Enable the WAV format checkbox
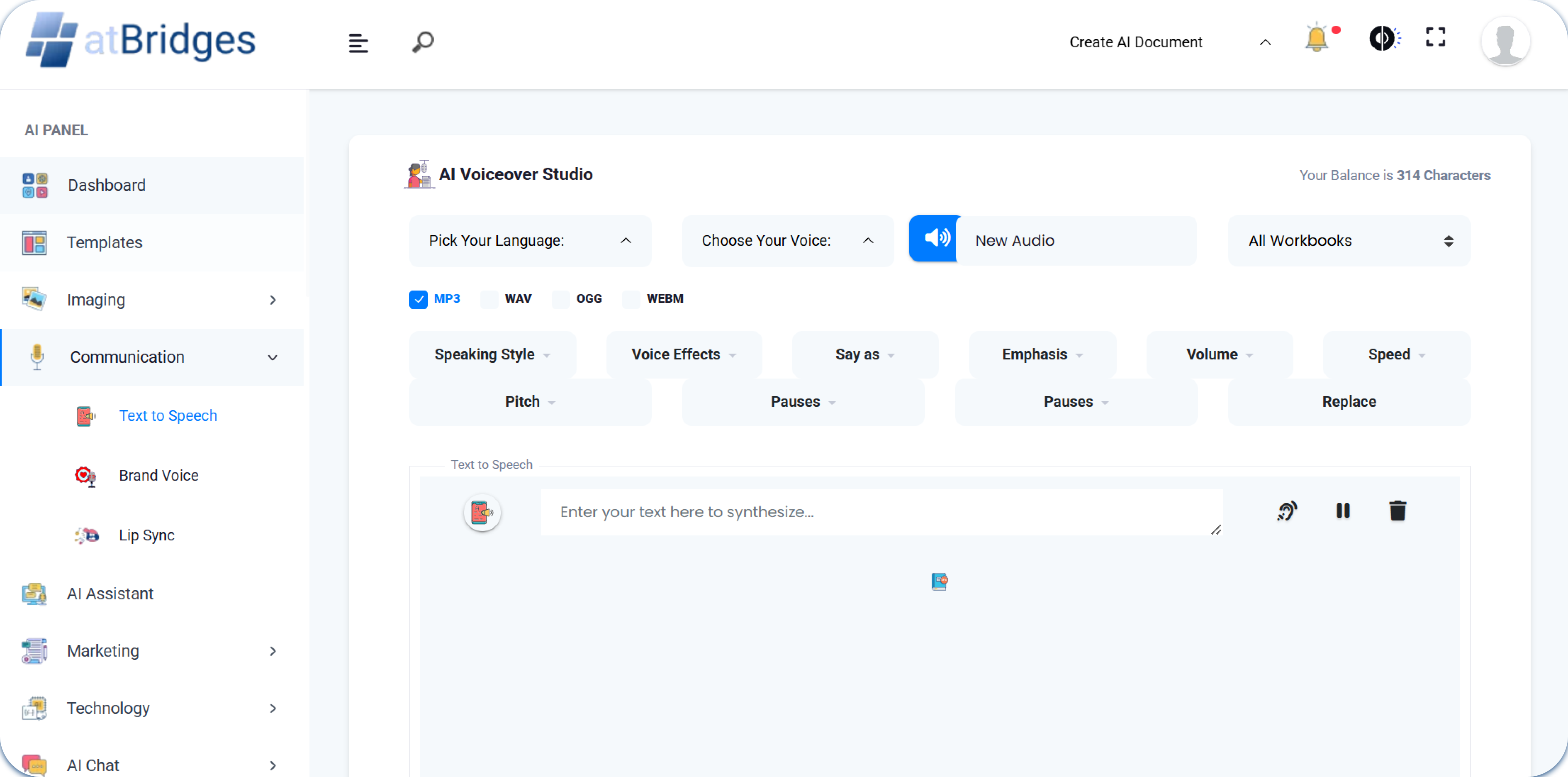This screenshot has height=777, width=1568. point(489,299)
